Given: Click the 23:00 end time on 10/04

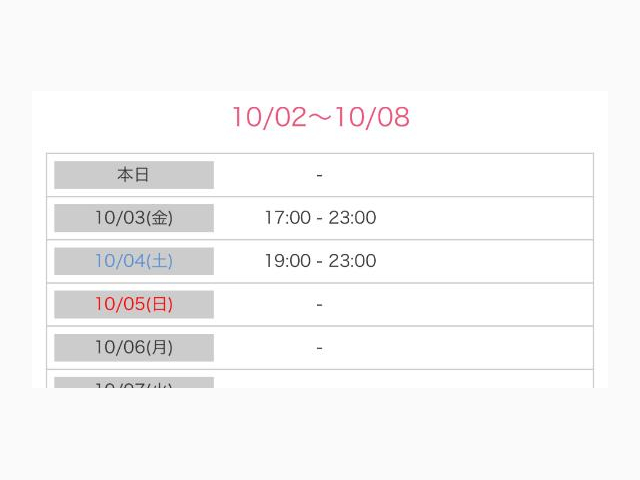Looking at the screenshot, I should [x=353, y=261].
